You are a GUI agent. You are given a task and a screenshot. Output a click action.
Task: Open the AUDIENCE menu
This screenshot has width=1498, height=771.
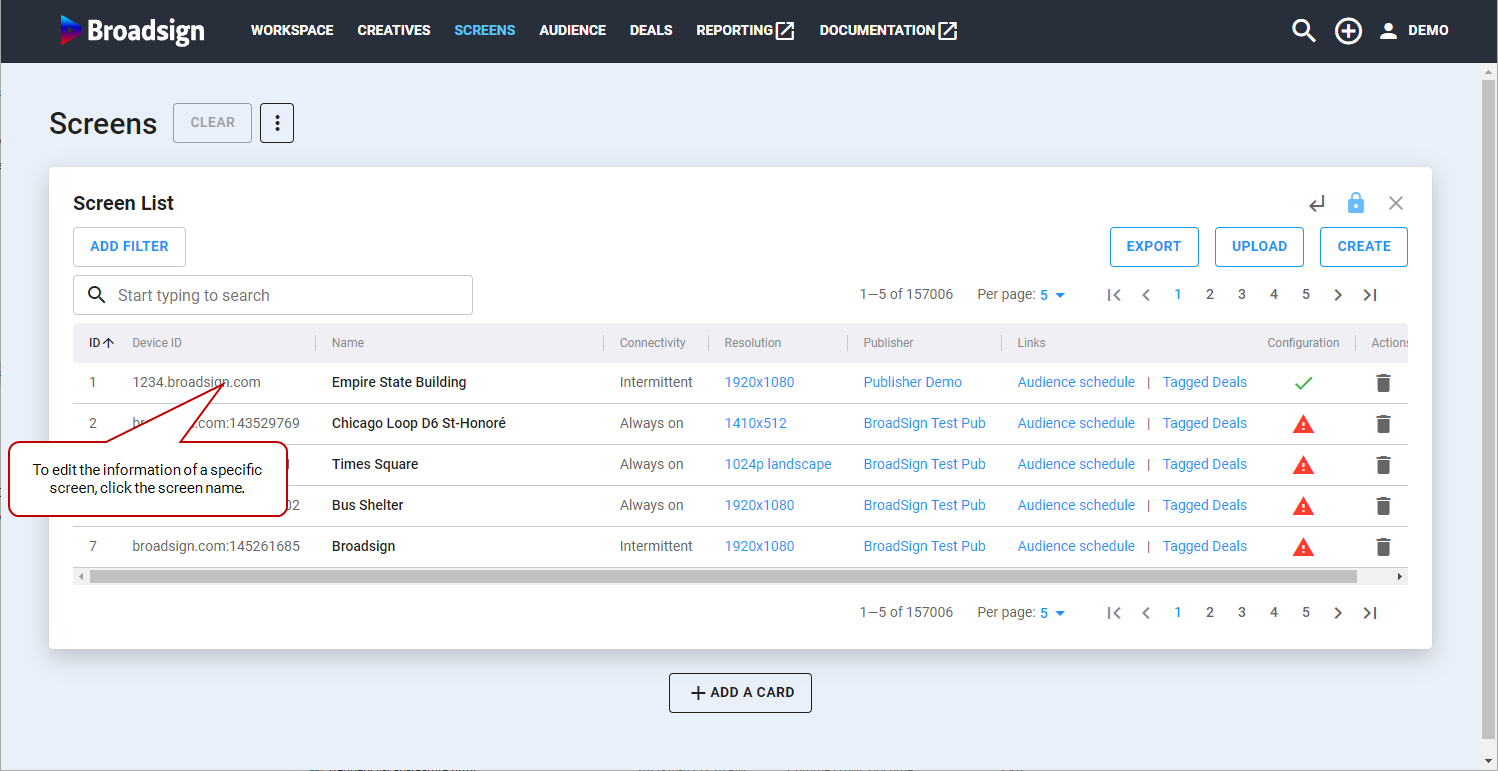pyautogui.click(x=573, y=31)
